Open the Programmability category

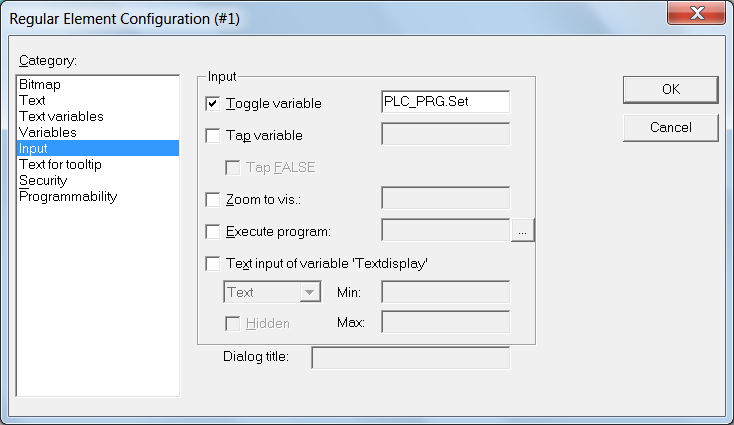[x=68, y=197]
